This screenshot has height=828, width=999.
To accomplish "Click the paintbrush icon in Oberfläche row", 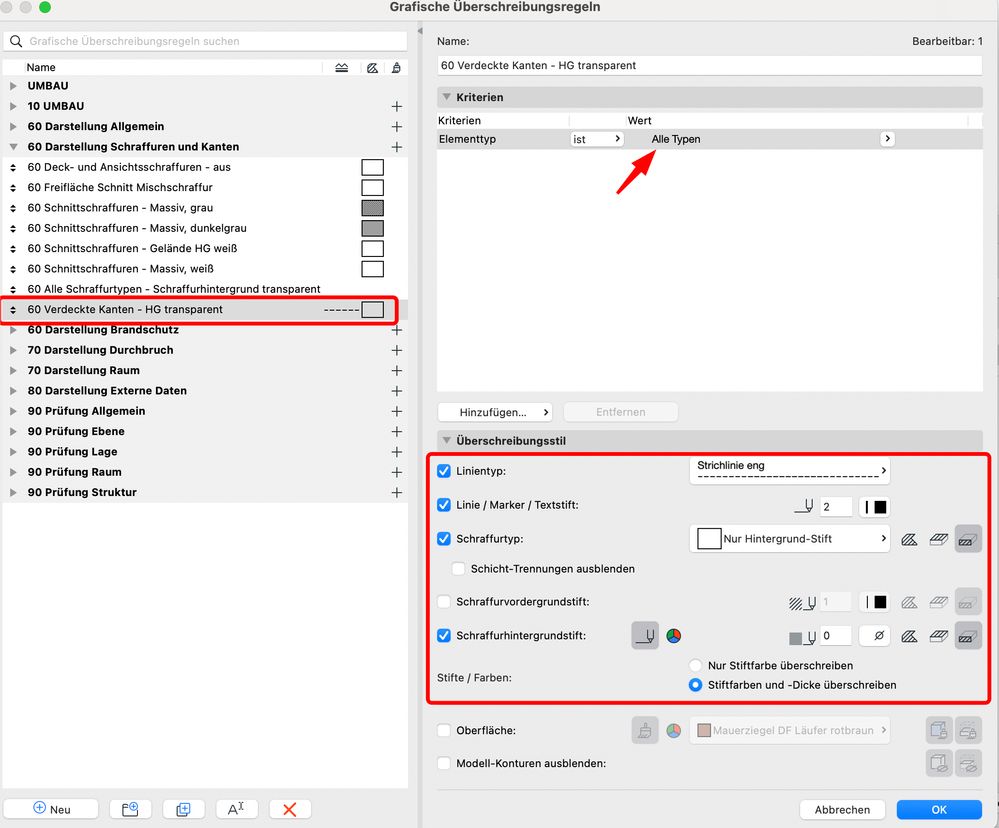I will [x=645, y=731].
